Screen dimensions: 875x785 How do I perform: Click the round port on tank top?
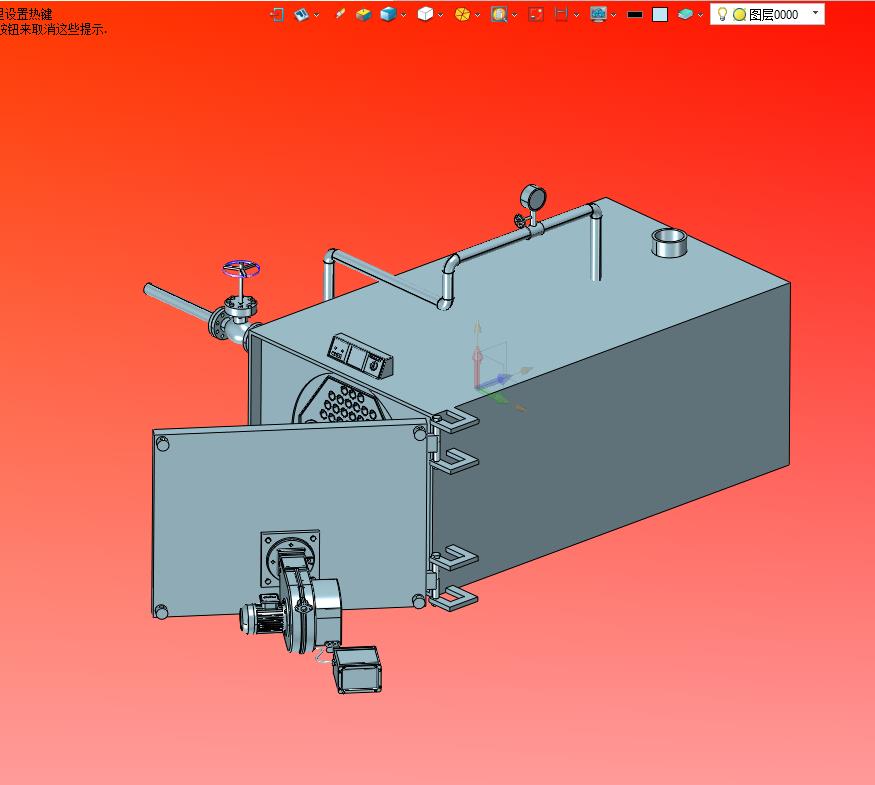click(669, 242)
